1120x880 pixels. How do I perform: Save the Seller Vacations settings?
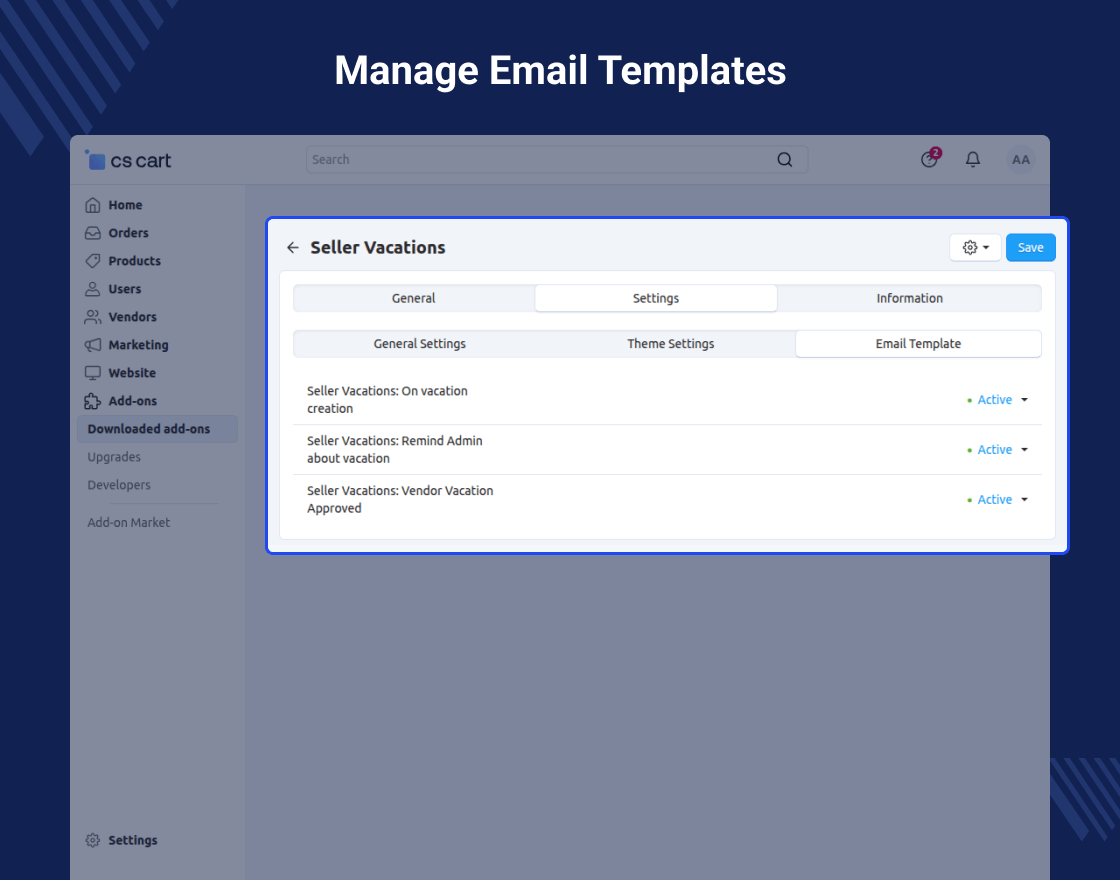pos(1031,247)
